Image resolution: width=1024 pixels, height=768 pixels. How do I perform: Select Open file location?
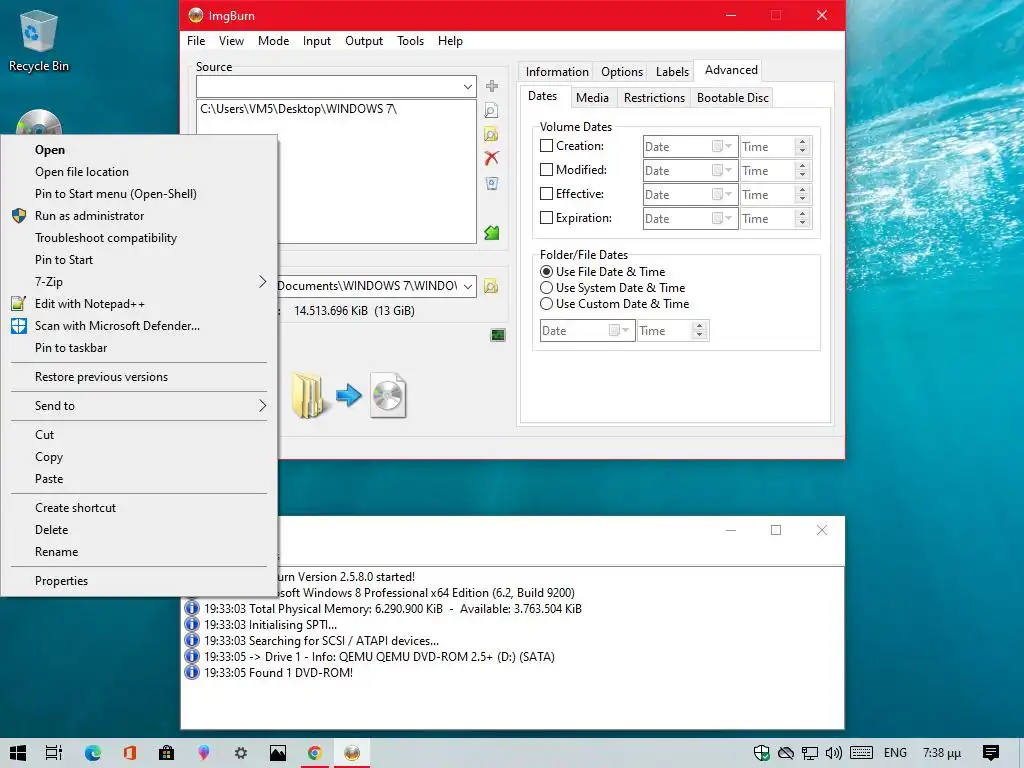[138, 172]
